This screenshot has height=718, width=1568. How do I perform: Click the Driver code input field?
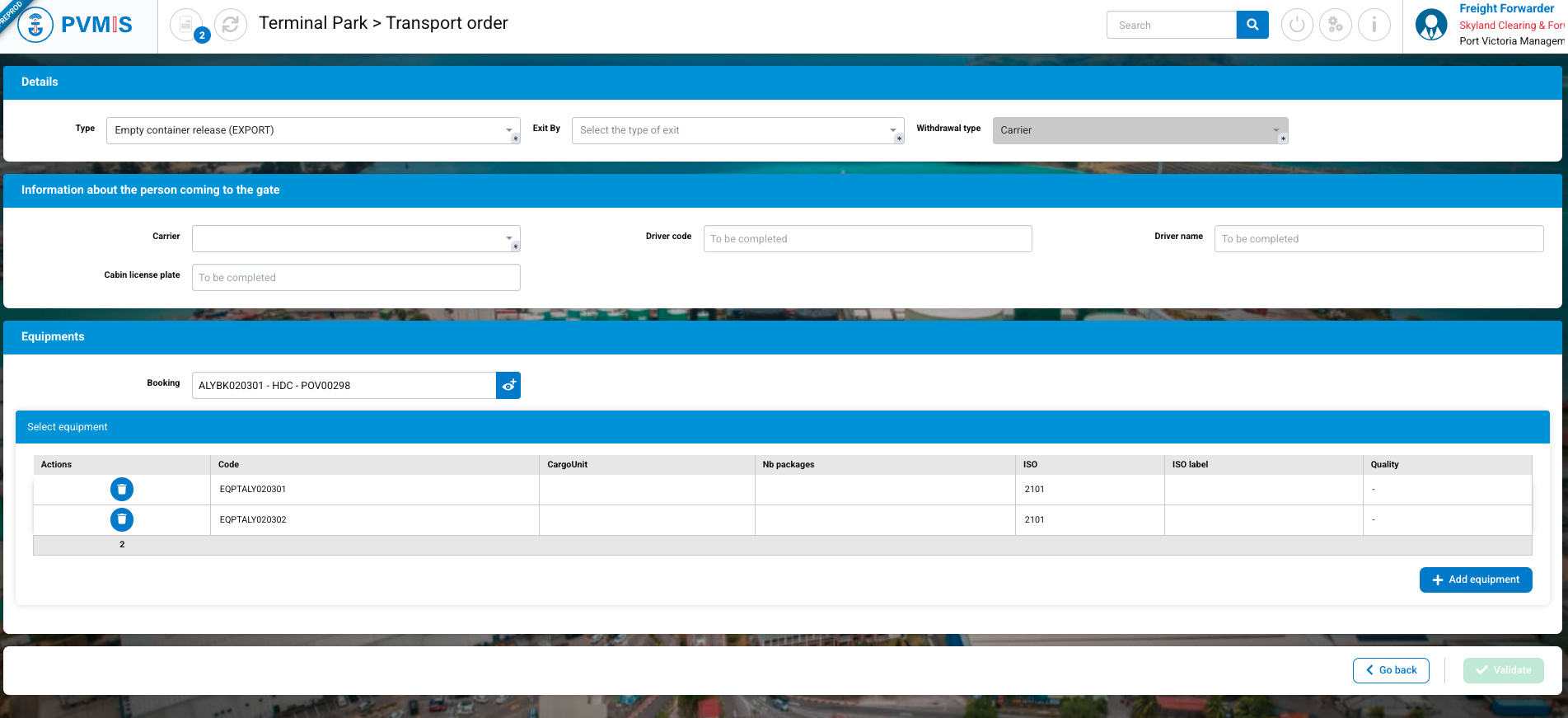click(867, 239)
